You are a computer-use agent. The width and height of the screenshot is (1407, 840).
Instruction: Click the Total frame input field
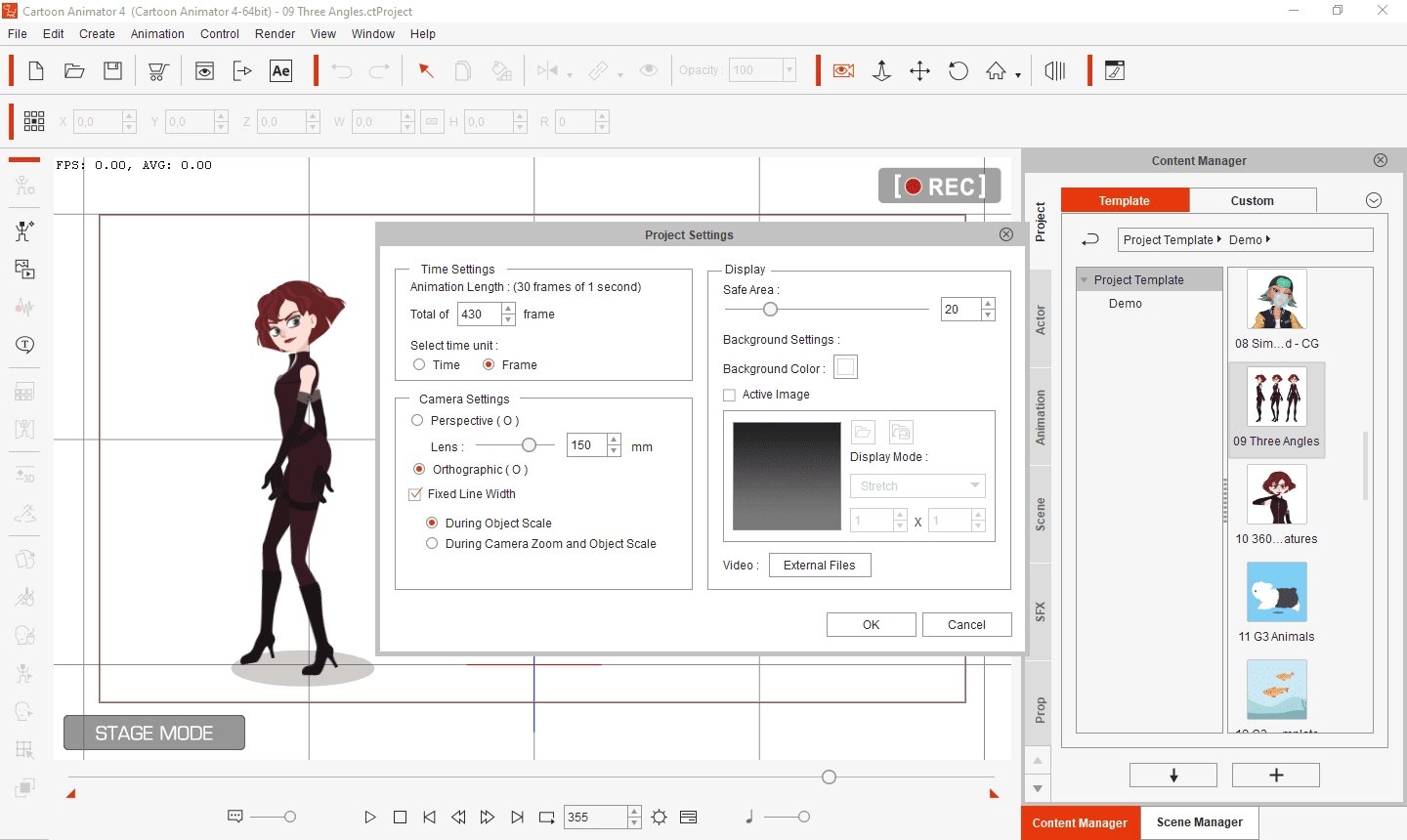point(480,315)
